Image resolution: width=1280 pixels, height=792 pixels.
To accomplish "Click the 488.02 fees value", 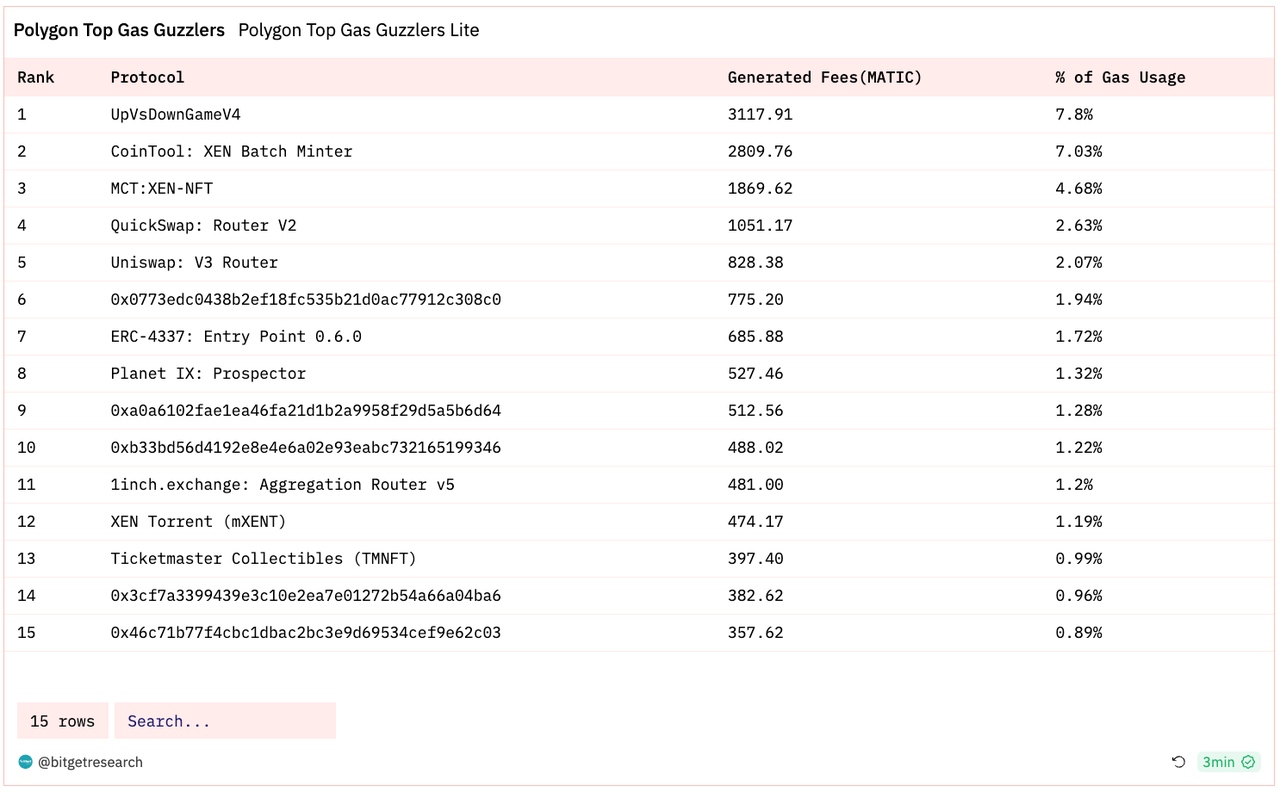I will [755, 447].
